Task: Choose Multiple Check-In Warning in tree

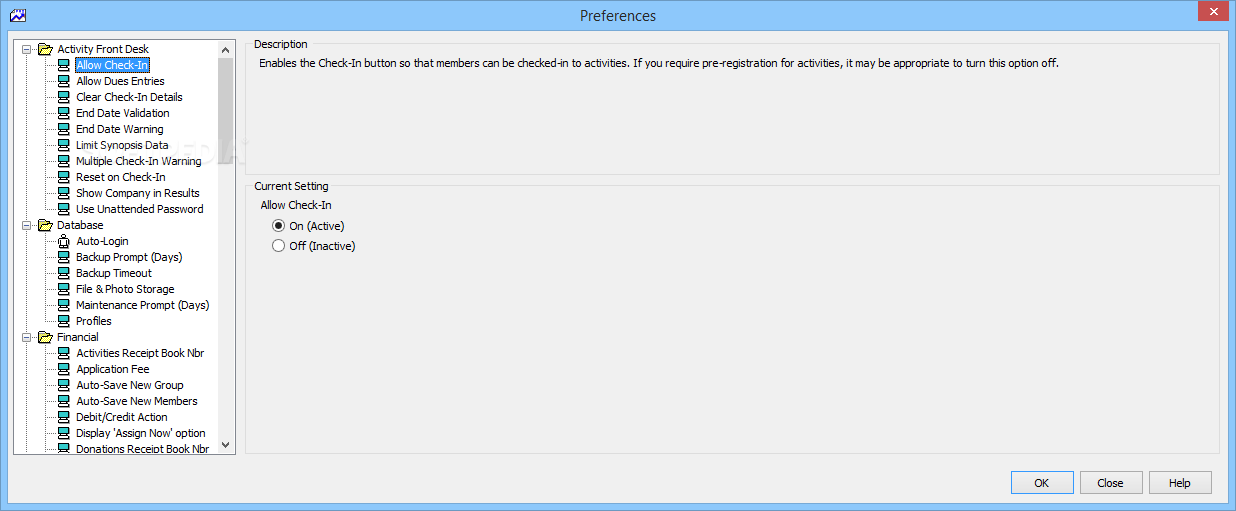Action: (x=139, y=161)
